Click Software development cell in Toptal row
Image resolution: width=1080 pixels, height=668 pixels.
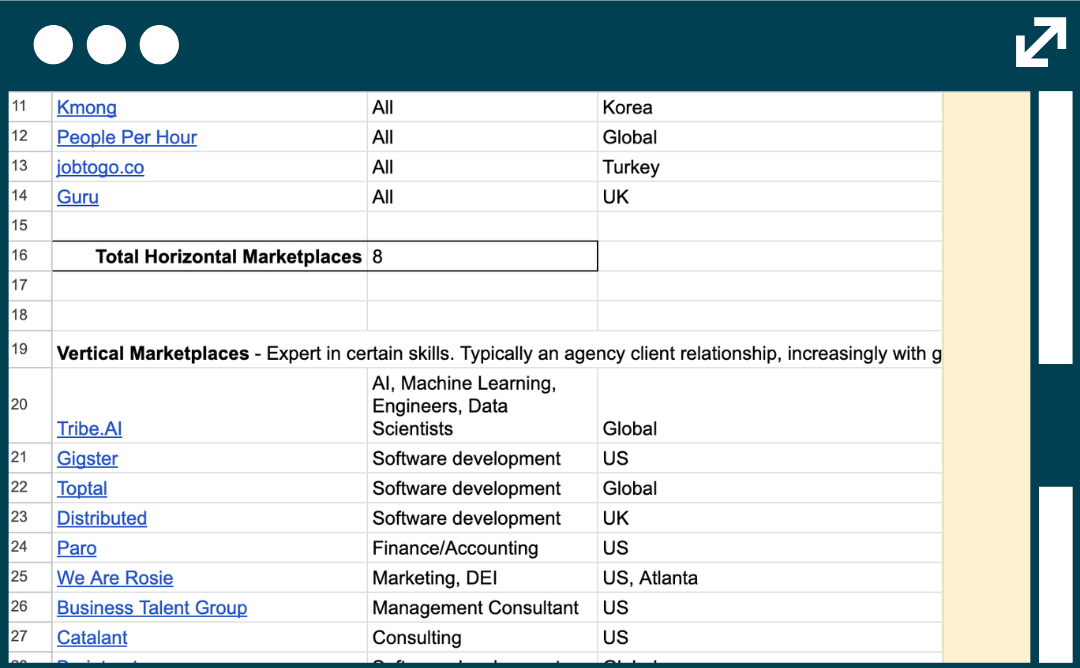click(x=482, y=488)
